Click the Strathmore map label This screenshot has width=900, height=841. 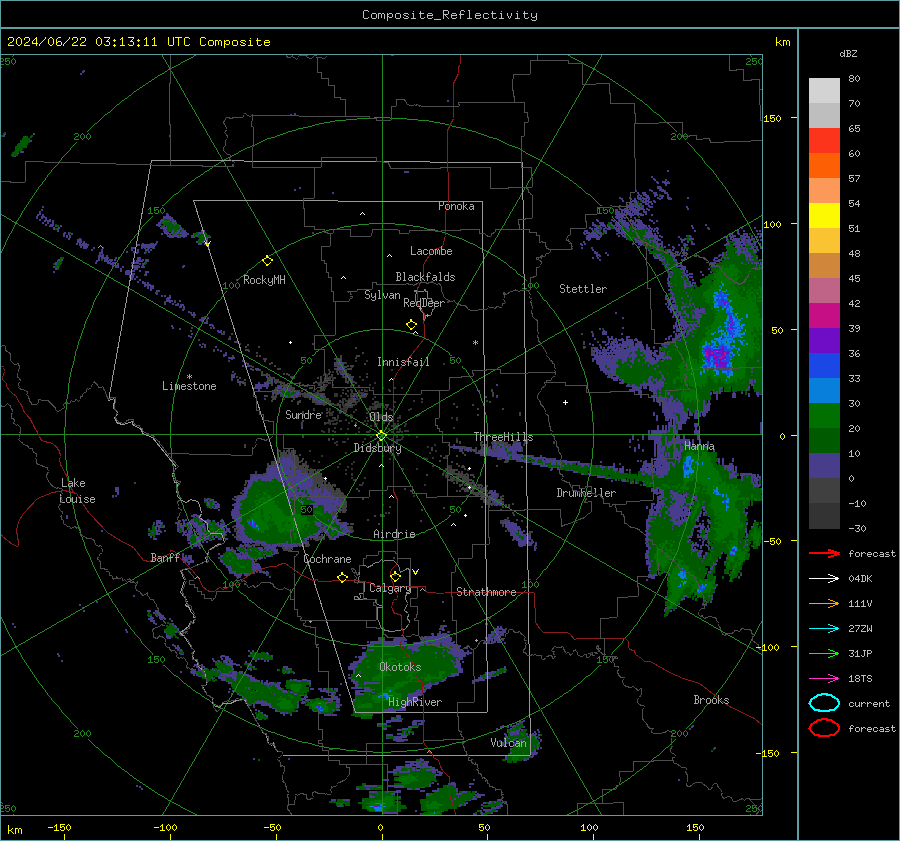486,592
